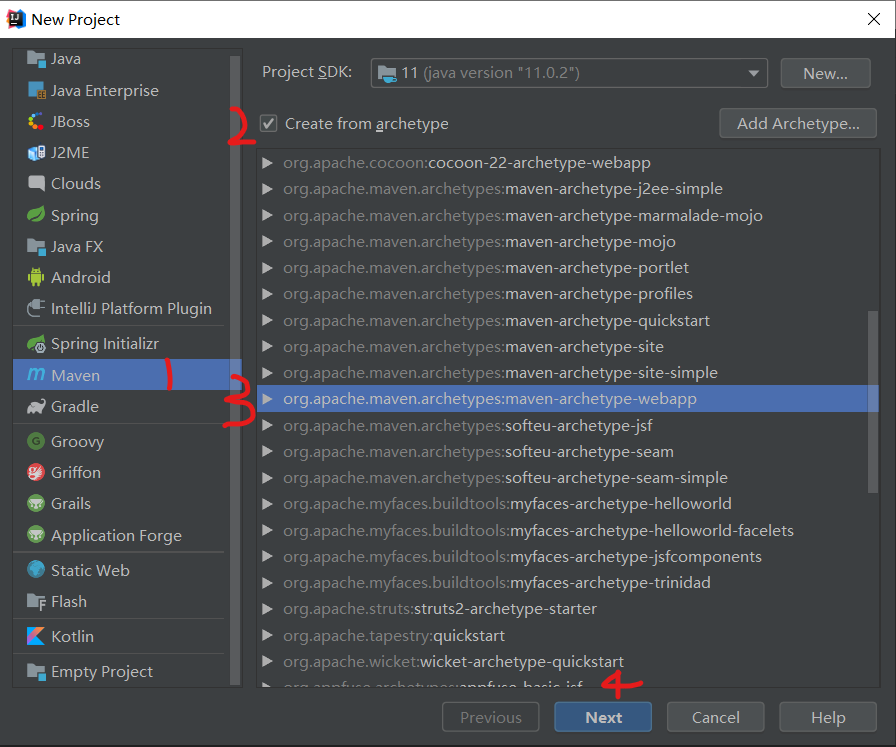Click the Empty Project folder icon
The width and height of the screenshot is (896, 747).
tap(36, 672)
